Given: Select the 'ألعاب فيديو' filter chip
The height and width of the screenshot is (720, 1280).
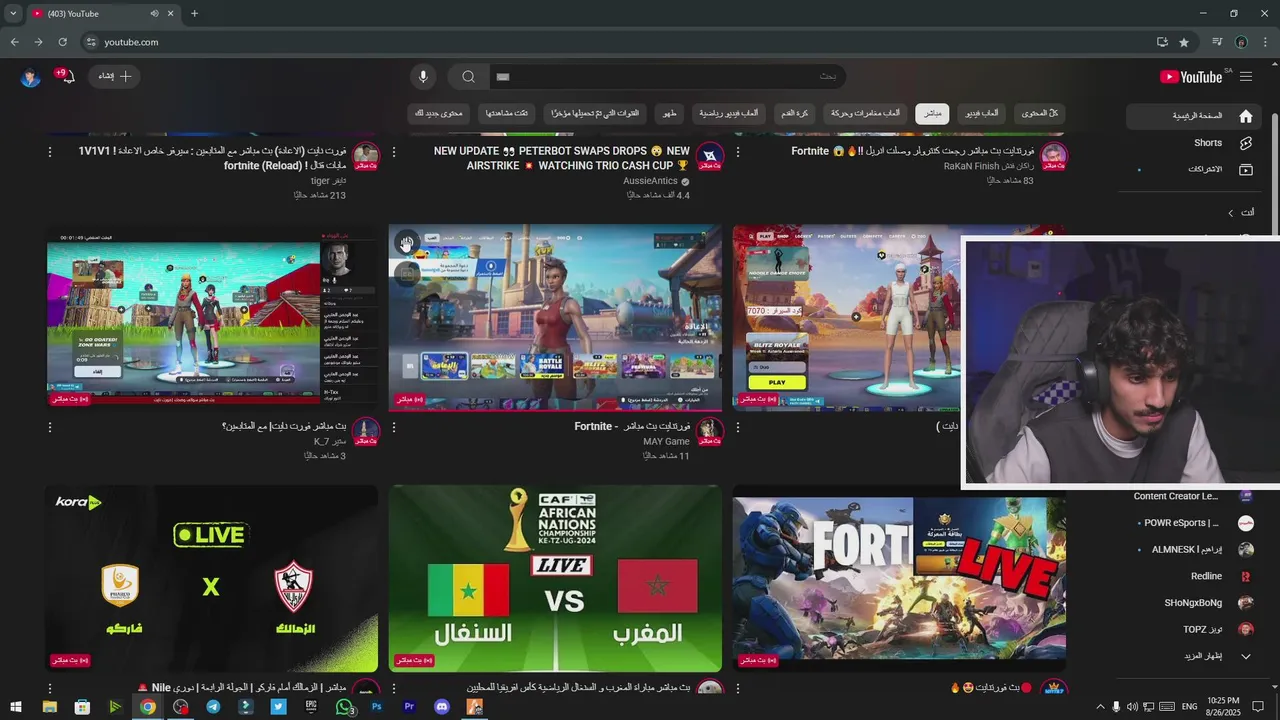Looking at the screenshot, I should point(981,113).
